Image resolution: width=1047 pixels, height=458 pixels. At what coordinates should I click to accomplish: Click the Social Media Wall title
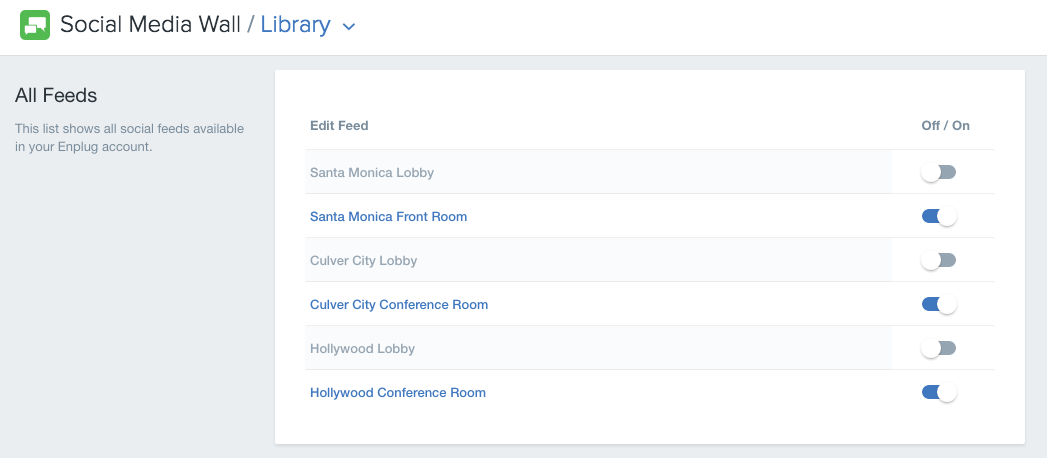click(150, 25)
